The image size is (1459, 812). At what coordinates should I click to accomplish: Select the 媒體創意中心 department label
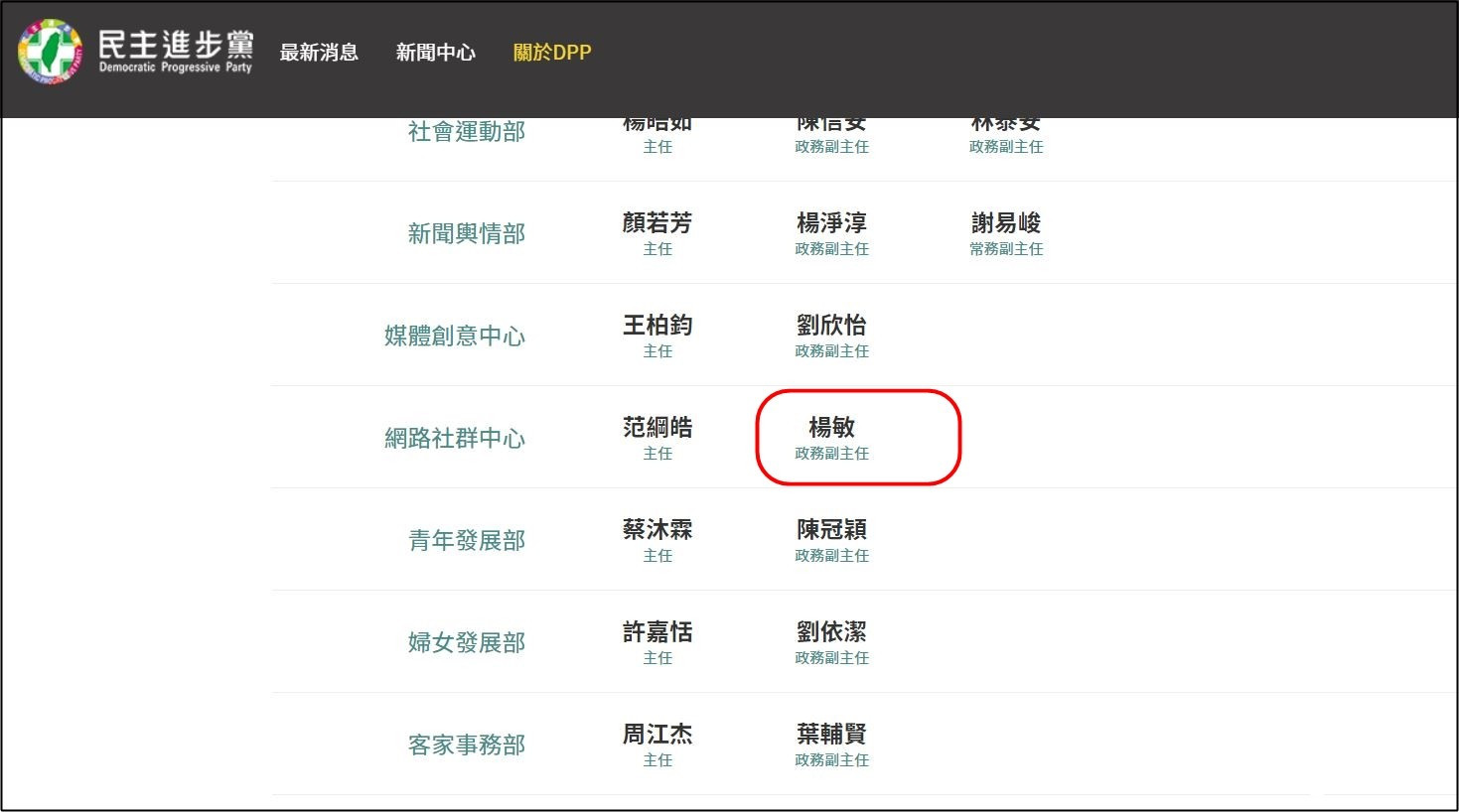[x=455, y=336]
